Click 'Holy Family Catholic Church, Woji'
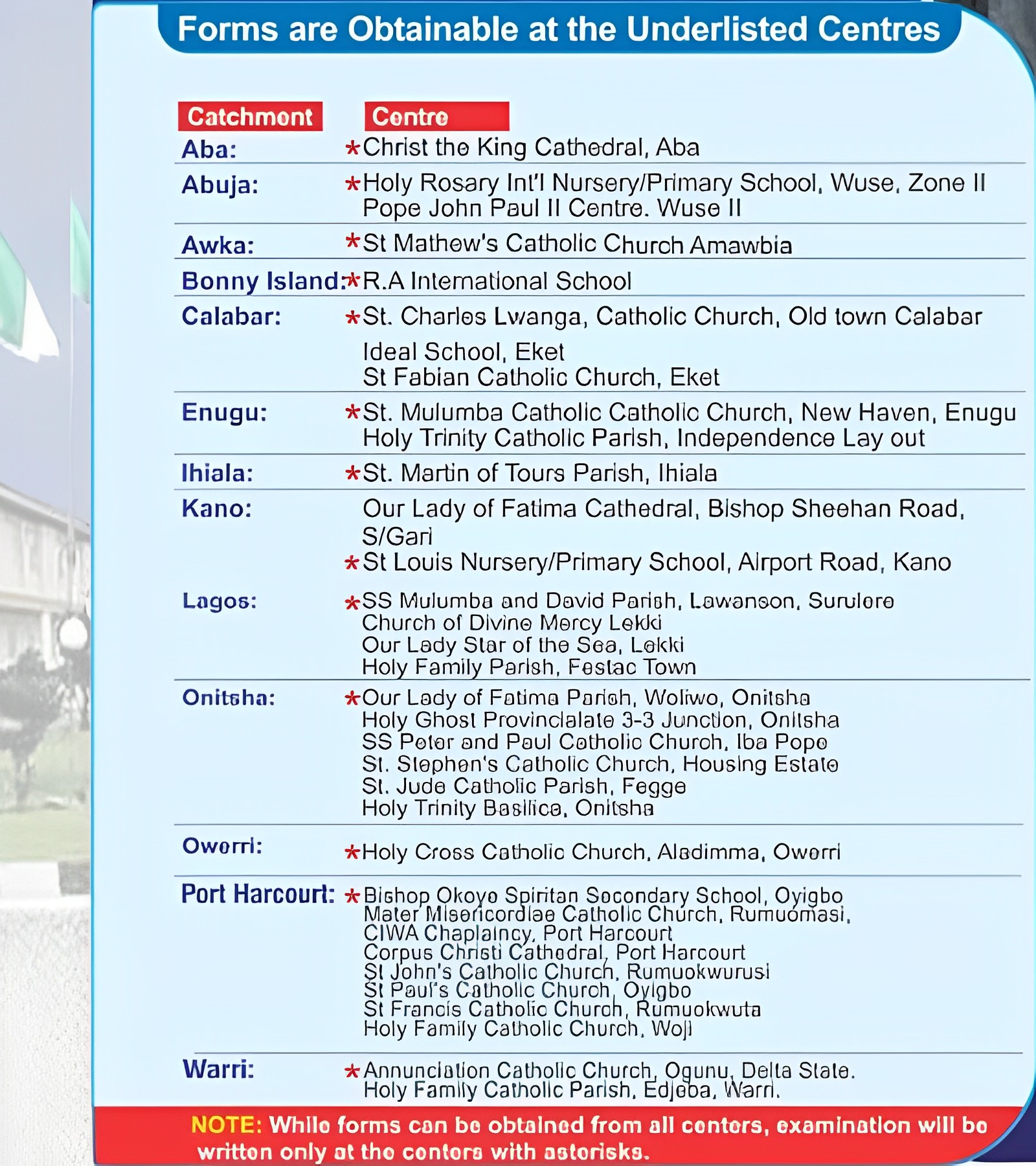The width and height of the screenshot is (1036, 1166). (528, 1029)
